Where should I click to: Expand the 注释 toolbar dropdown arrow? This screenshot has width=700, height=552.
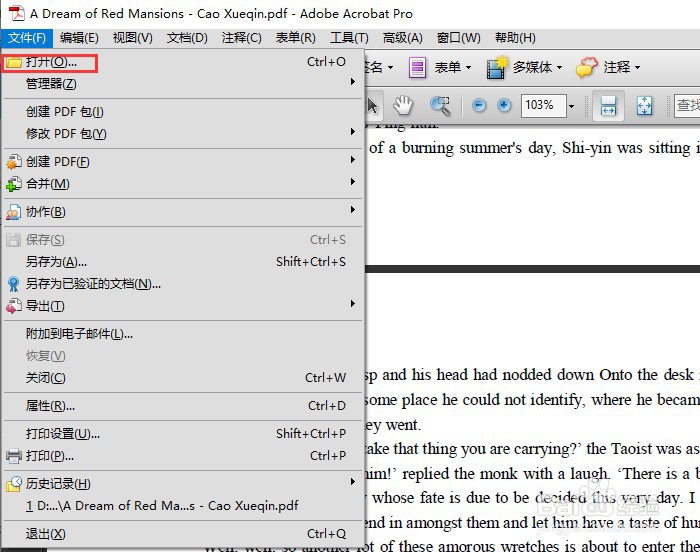[x=637, y=67]
